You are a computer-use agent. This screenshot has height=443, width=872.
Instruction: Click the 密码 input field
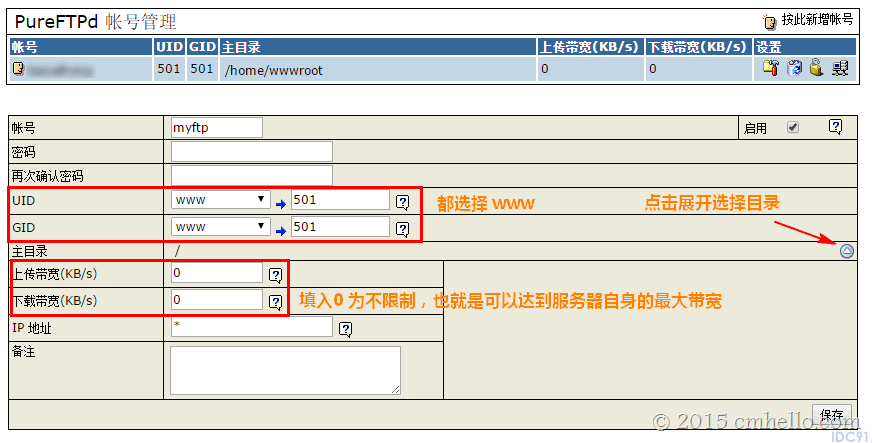252,151
